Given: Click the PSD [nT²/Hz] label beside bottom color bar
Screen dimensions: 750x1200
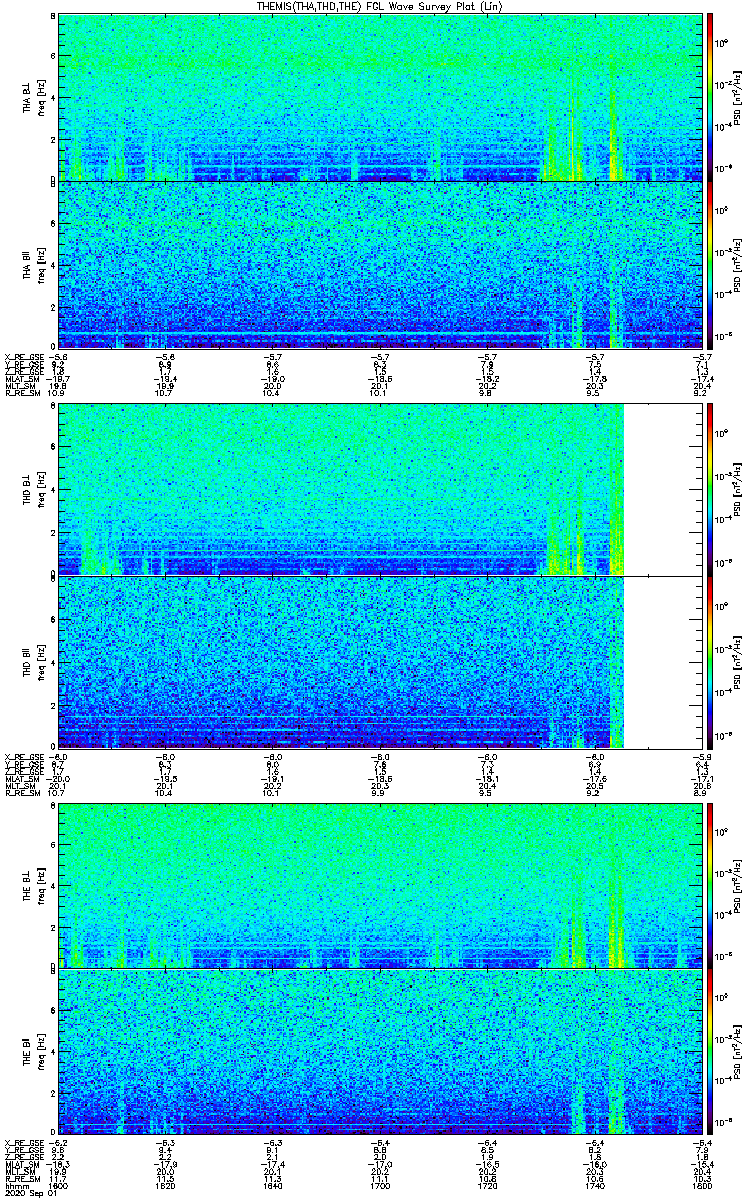Looking at the screenshot, I should pyautogui.click(x=737, y=1052).
